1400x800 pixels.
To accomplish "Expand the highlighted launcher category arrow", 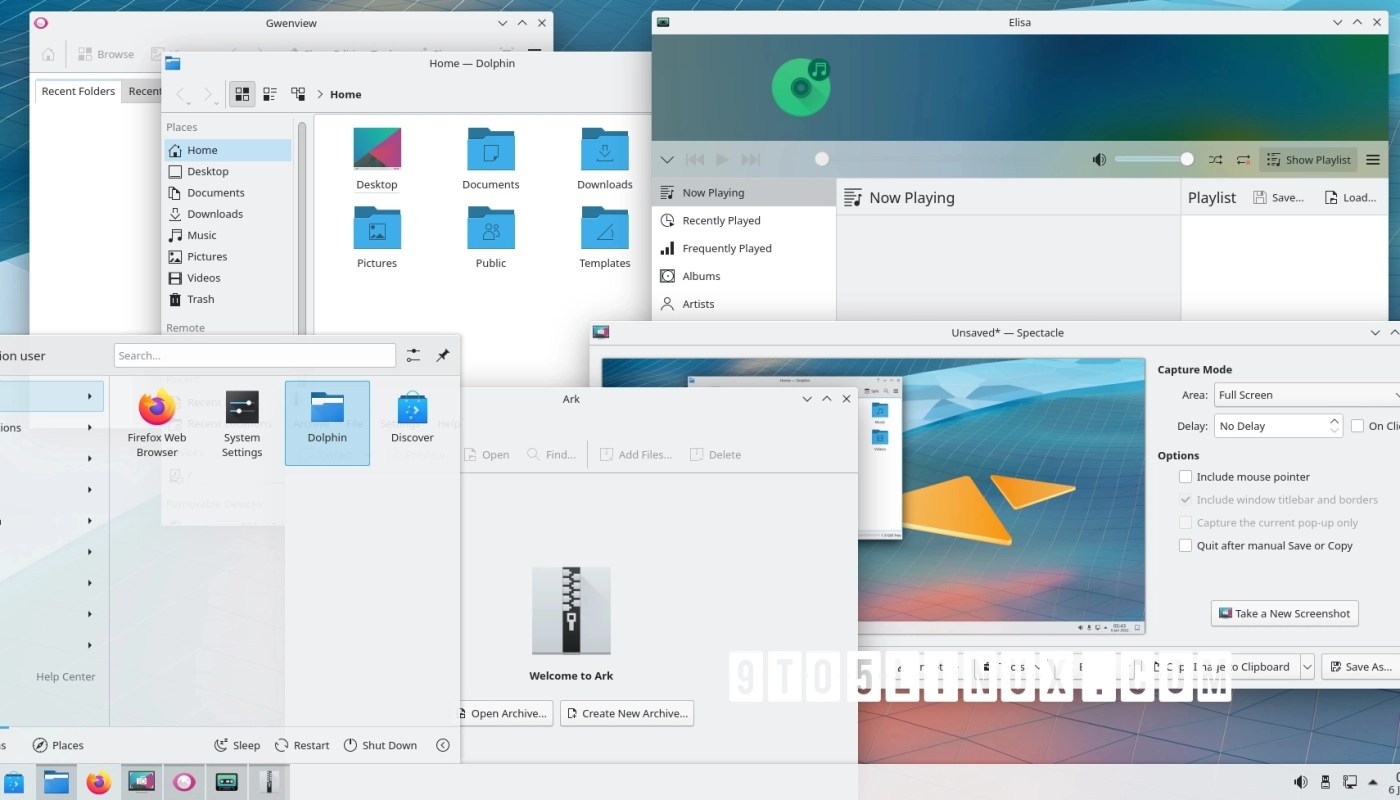I will click(x=89, y=396).
